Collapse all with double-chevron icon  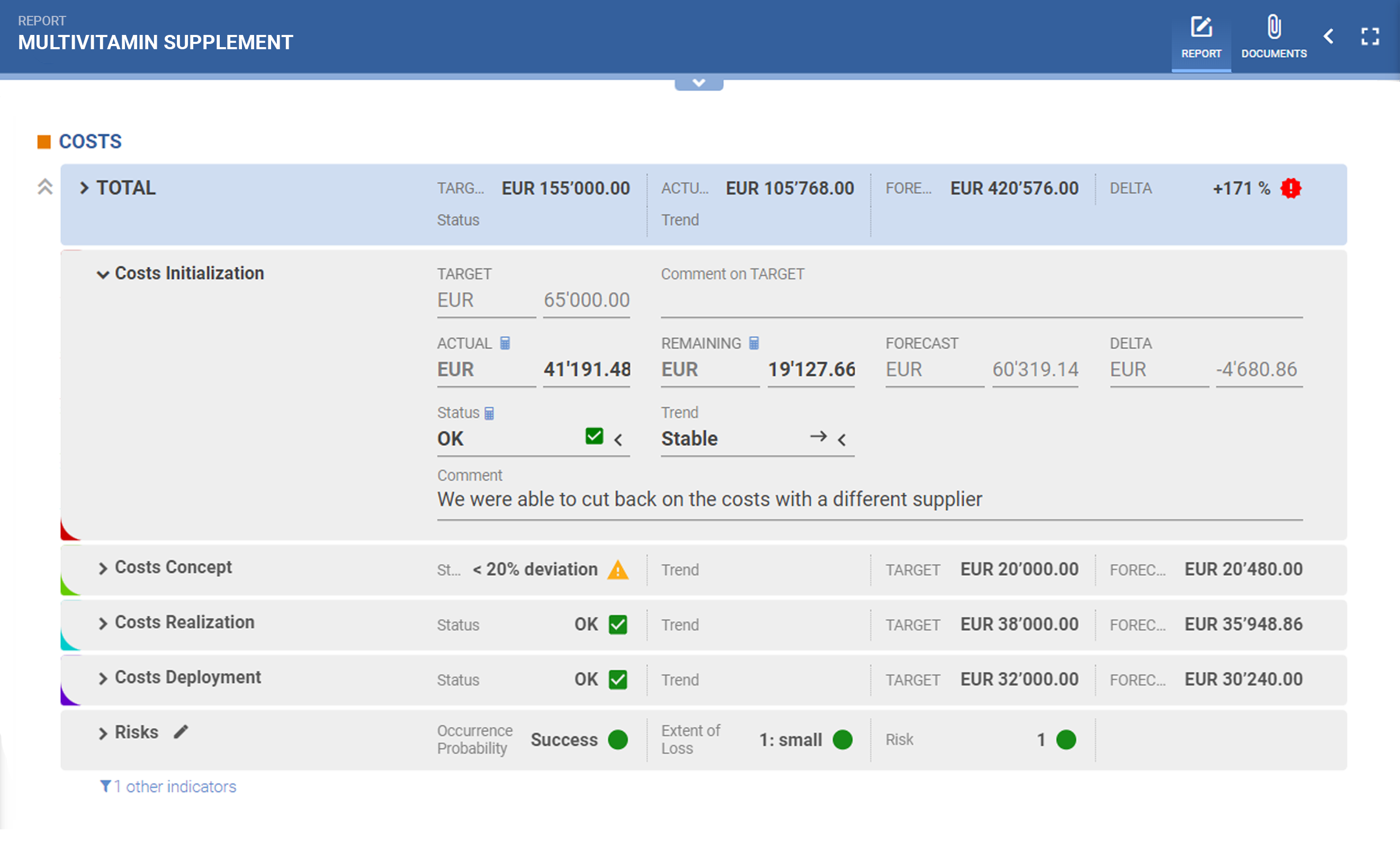coord(45,187)
